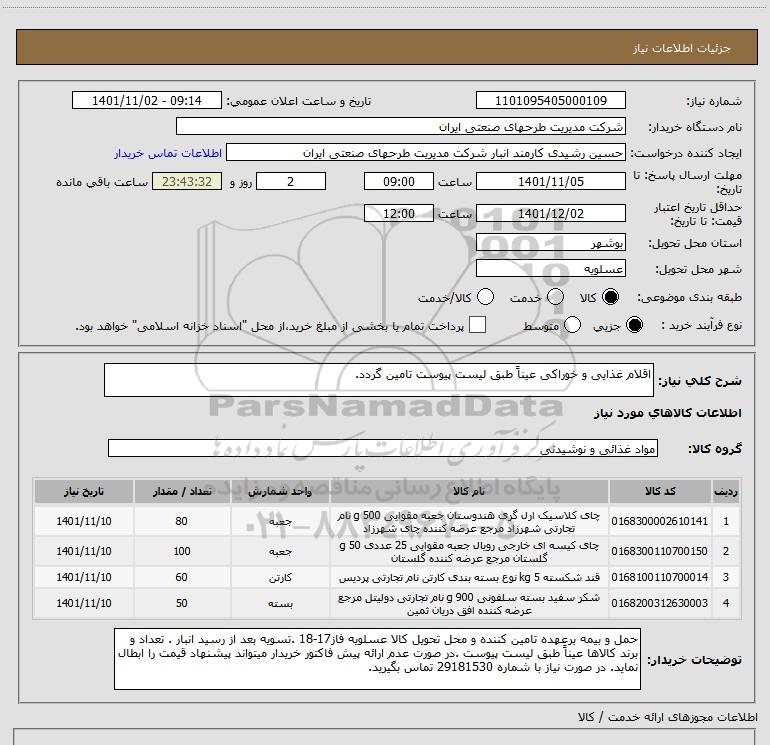Click item code 0168300002610141
Image resolution: width=770 pixels, height=745 pixels.
point(660,521)
